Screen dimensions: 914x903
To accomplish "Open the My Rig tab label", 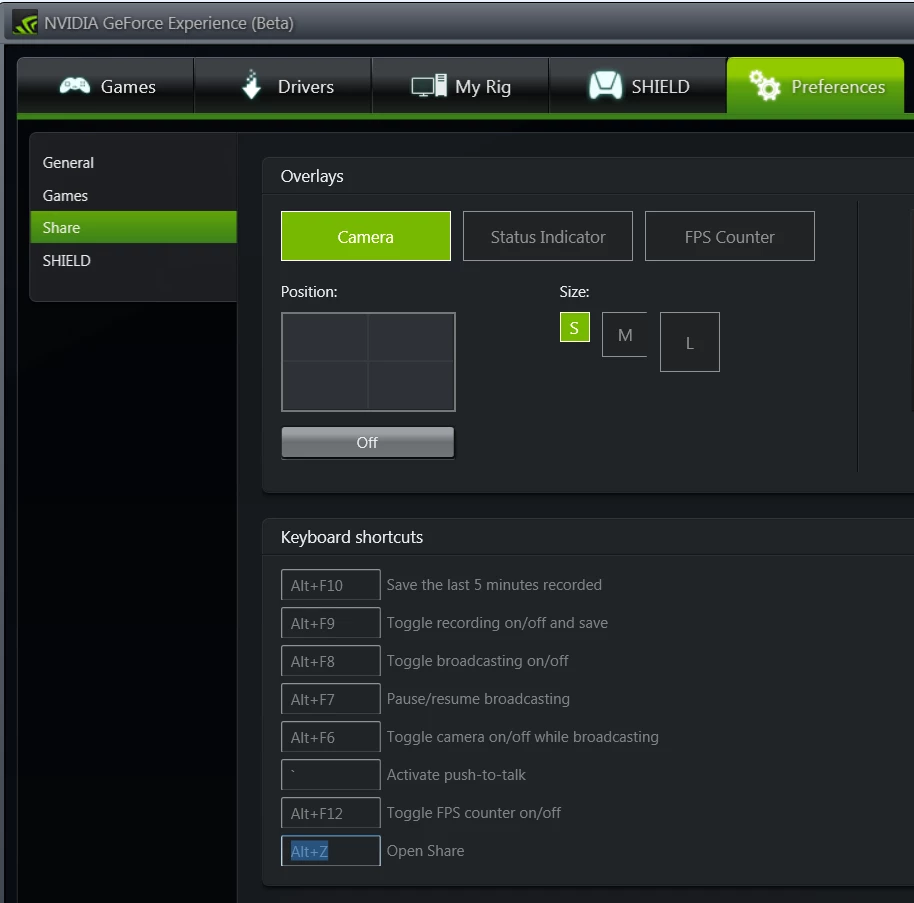I will pyautogui.click(x=483, y=87).
